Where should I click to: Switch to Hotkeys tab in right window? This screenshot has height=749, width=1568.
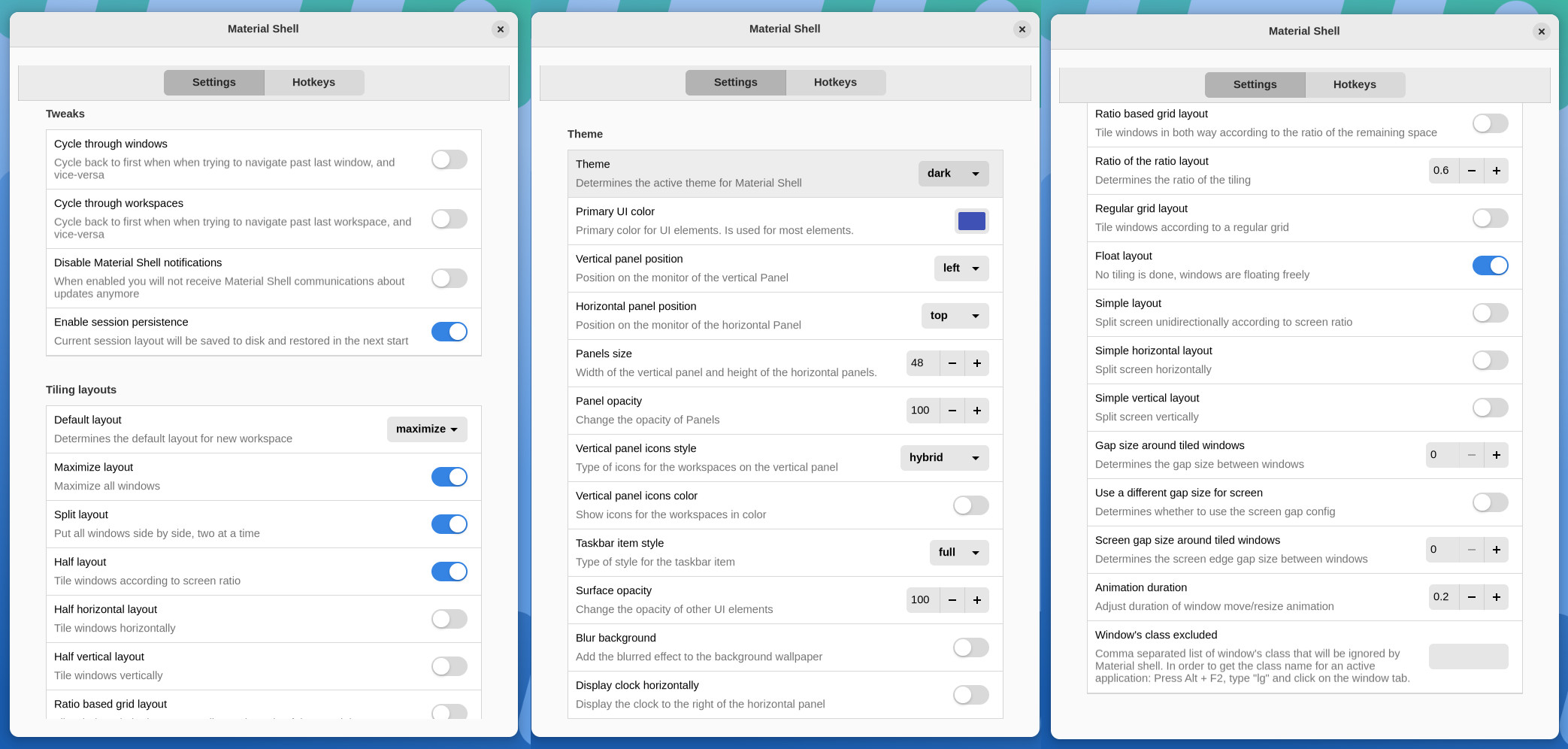tap(1355, 85)
